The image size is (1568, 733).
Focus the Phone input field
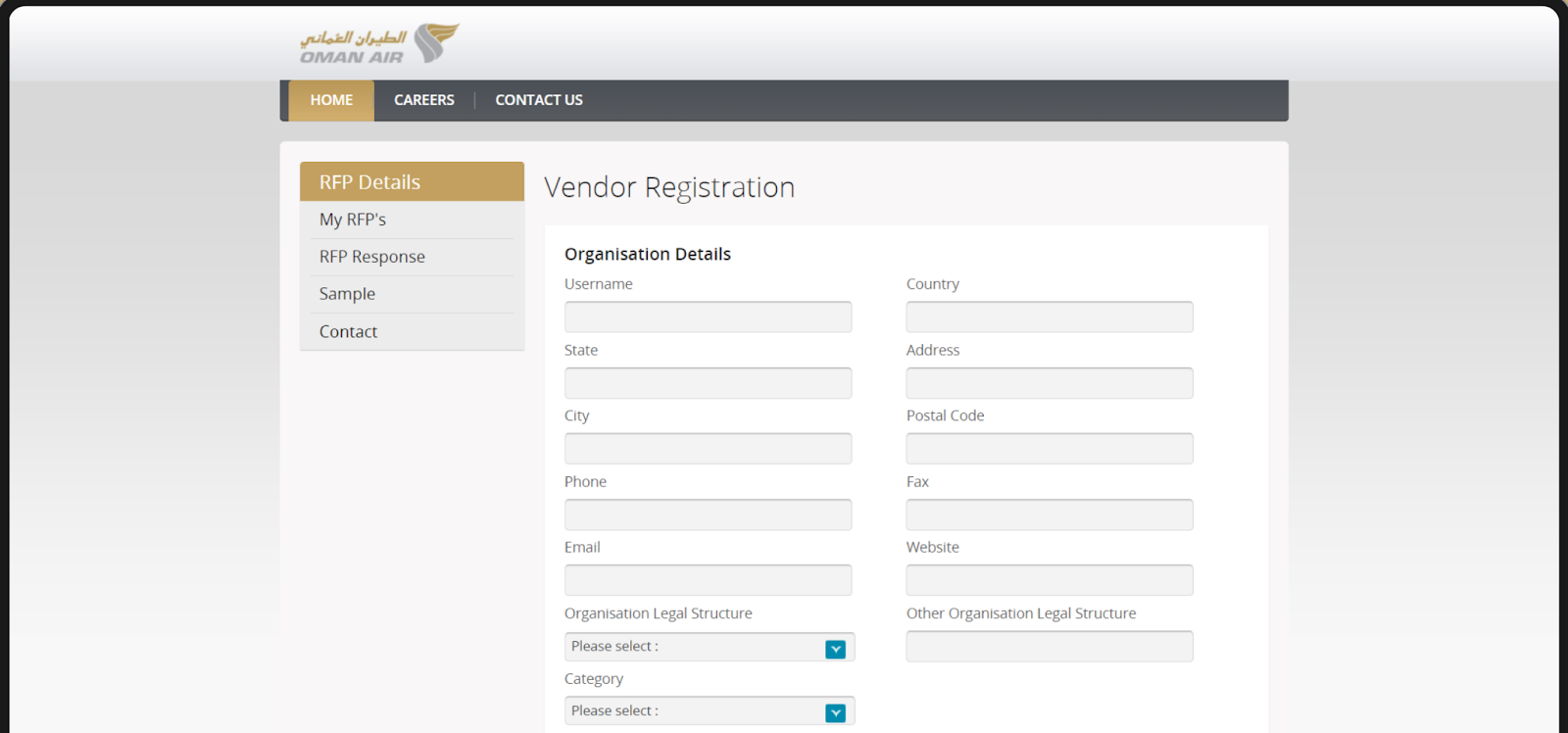pyautogui.click(x=708, y=514)
